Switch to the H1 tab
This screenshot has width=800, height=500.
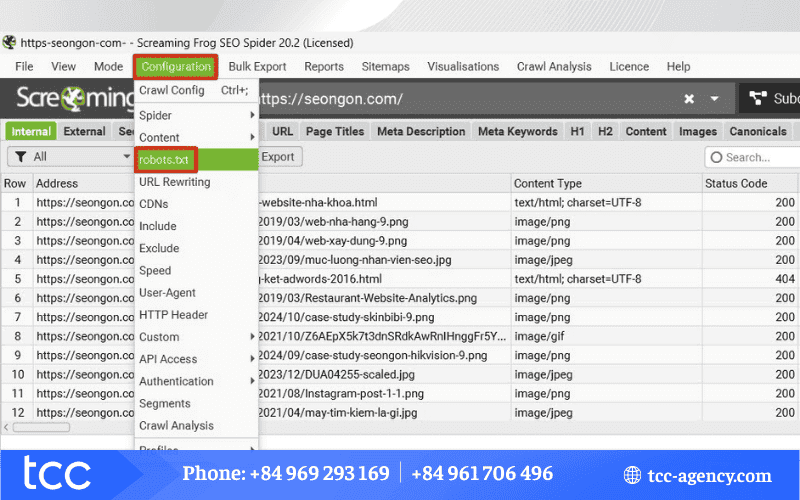point(577,131)
